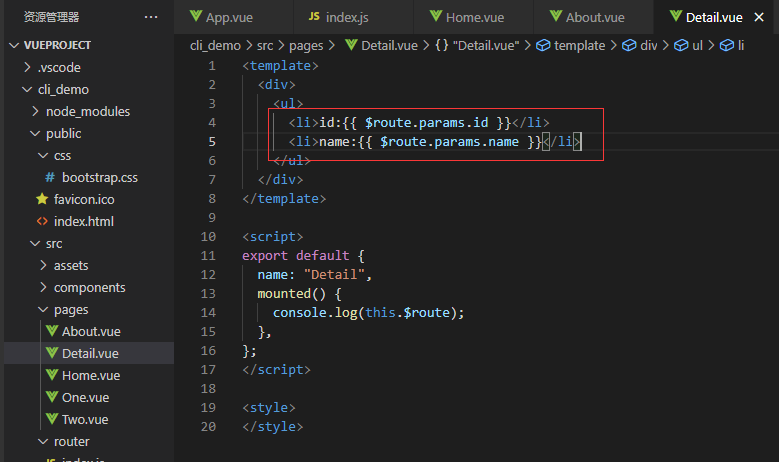Viewport: 779px width, 462px height.
Task: Click Detail.vue file breadcrumb segment
Action: (382, 46)
